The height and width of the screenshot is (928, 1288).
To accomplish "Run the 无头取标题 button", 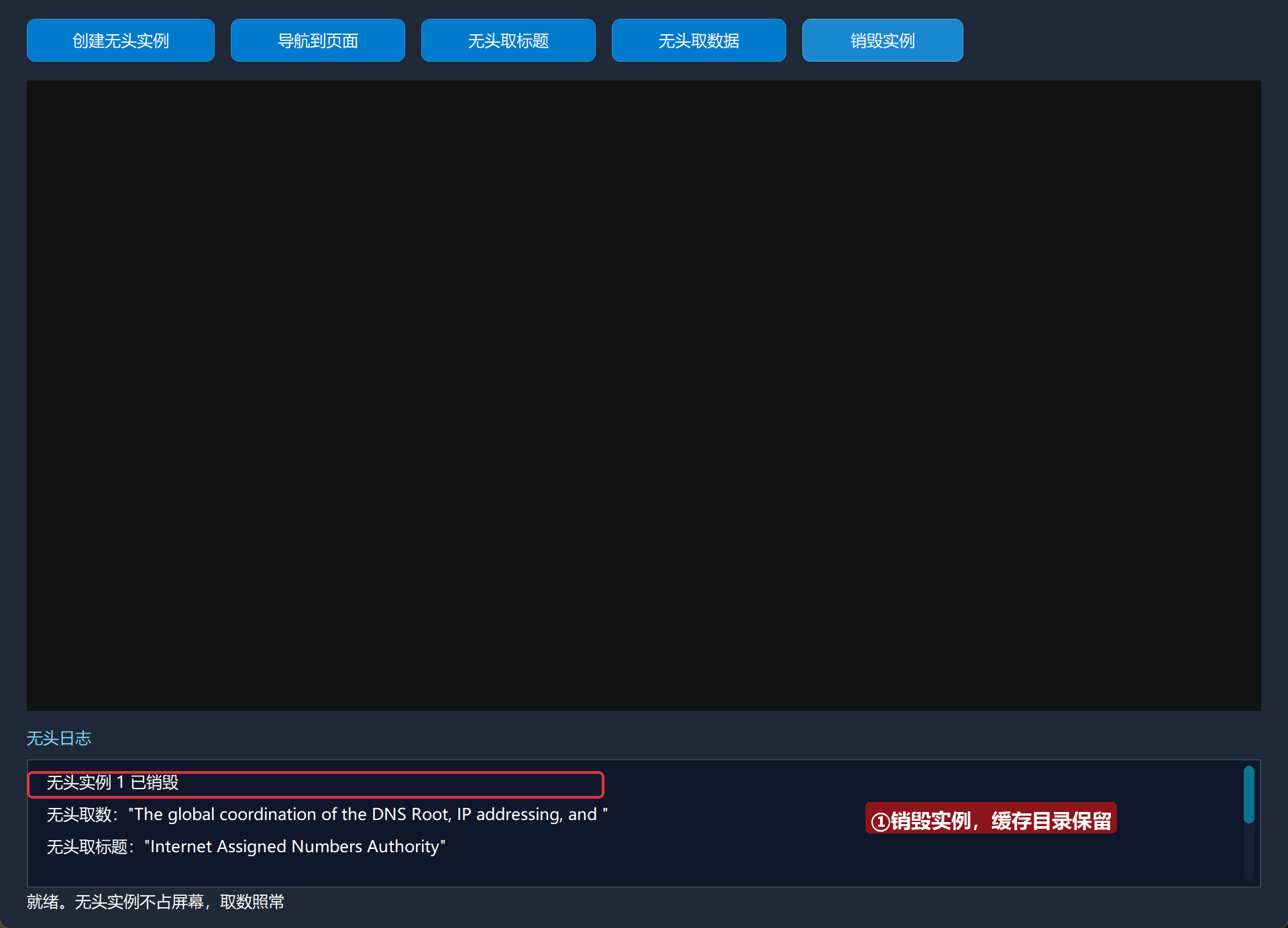I will (508, 40).
